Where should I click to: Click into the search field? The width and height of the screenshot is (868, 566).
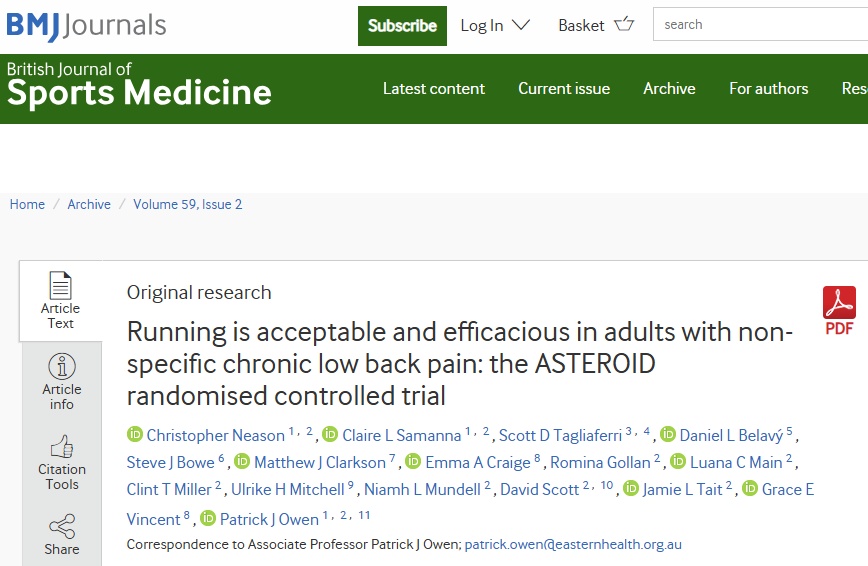click(760, 25)
